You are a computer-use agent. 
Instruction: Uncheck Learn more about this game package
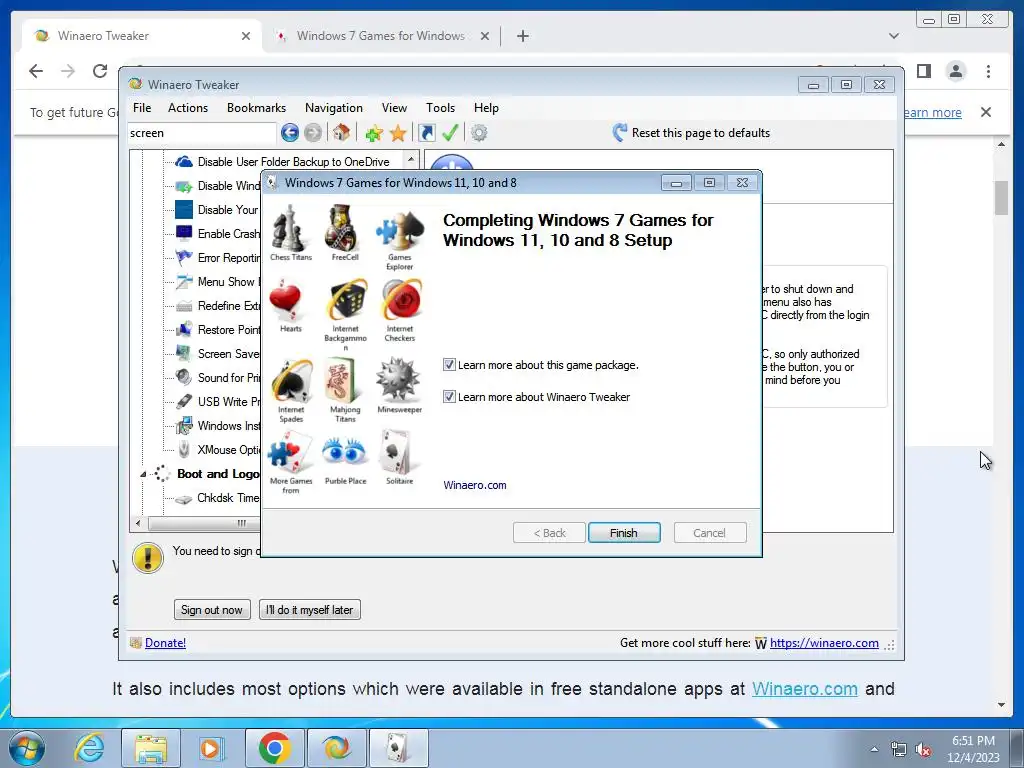coord(449,364)
